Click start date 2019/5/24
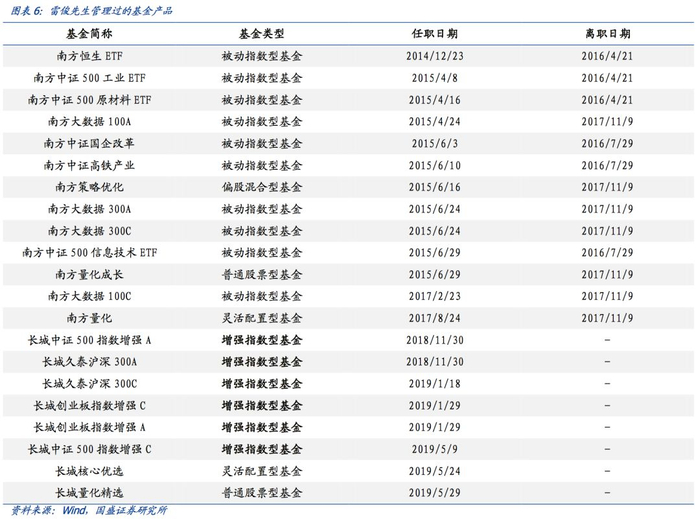This screenshot has height=521, width=700. (434, 471)
